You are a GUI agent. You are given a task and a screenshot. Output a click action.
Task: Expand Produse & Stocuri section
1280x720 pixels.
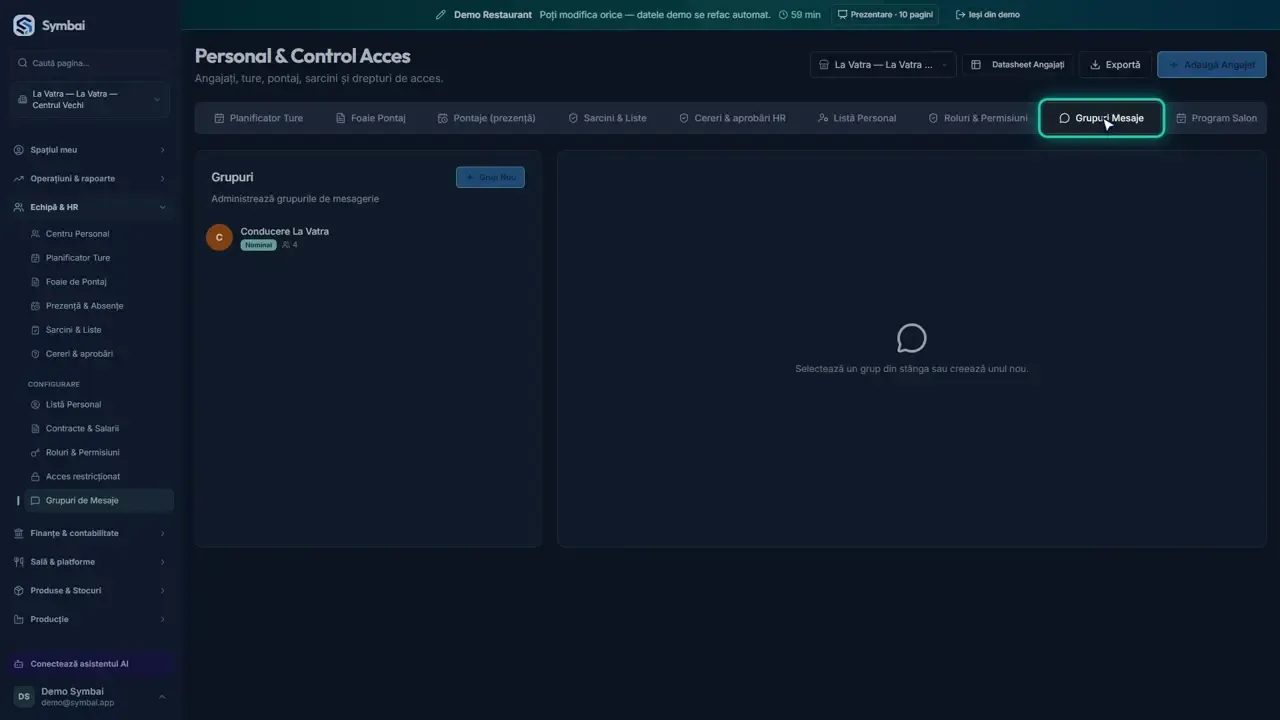point(91,591)
